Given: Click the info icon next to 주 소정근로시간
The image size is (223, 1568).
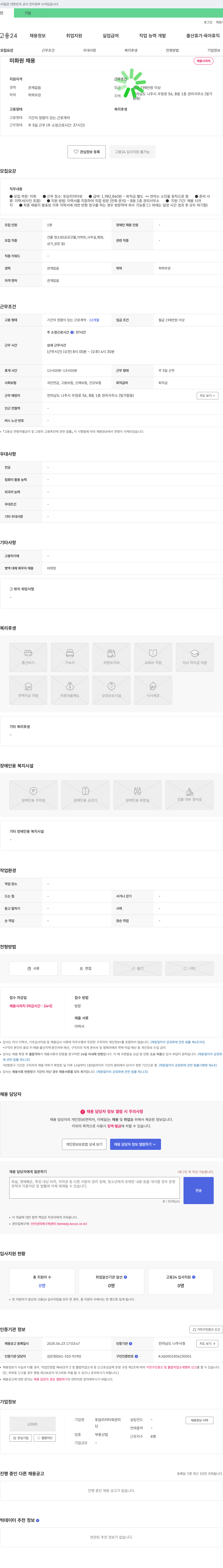Looking at the screenshot, I should tap(72, 332).
